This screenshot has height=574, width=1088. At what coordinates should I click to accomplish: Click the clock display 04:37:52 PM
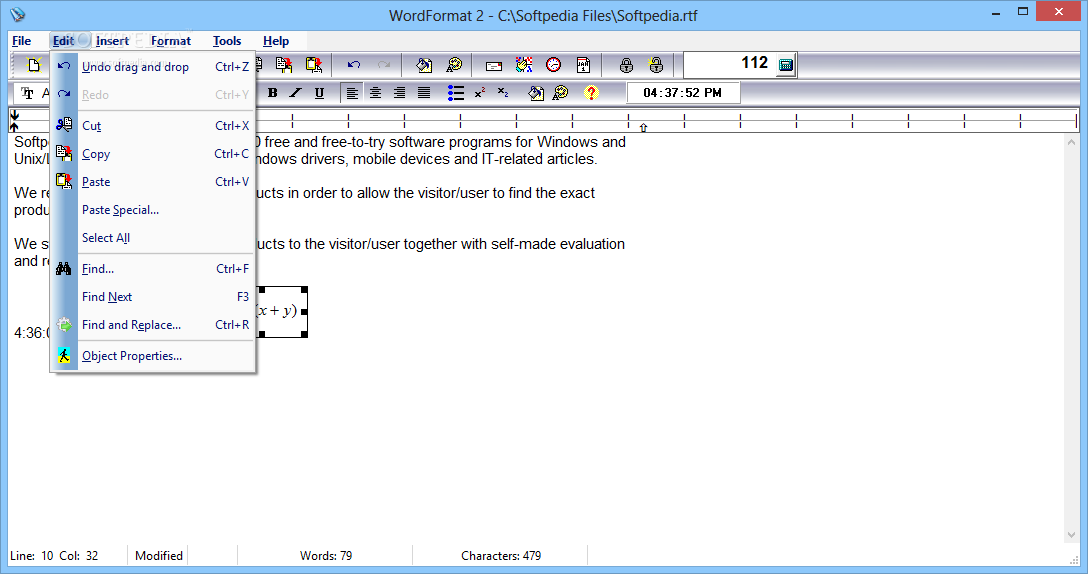click(683, 93)
